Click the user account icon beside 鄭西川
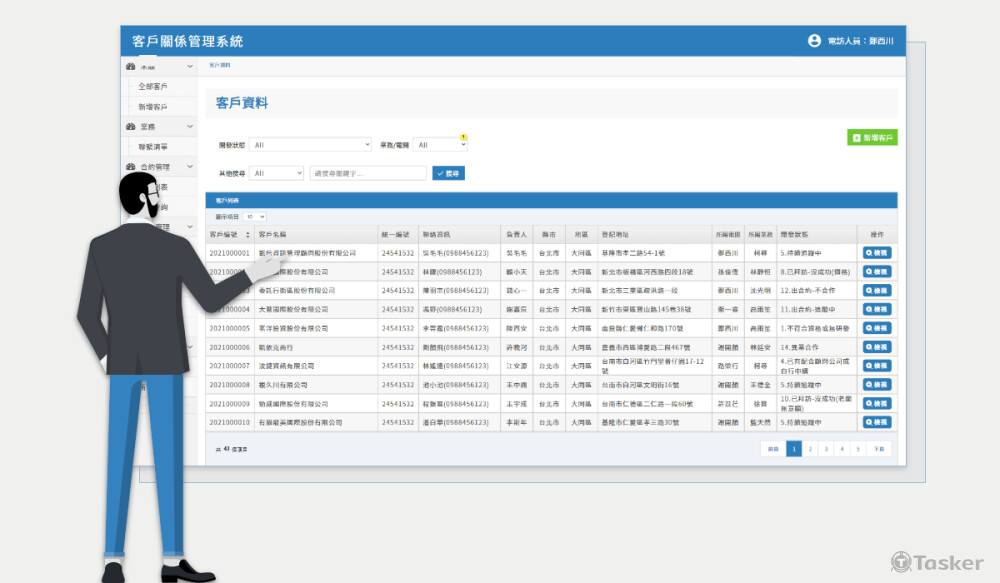This screenshot has width=1000, height=583. pos(812,41)
